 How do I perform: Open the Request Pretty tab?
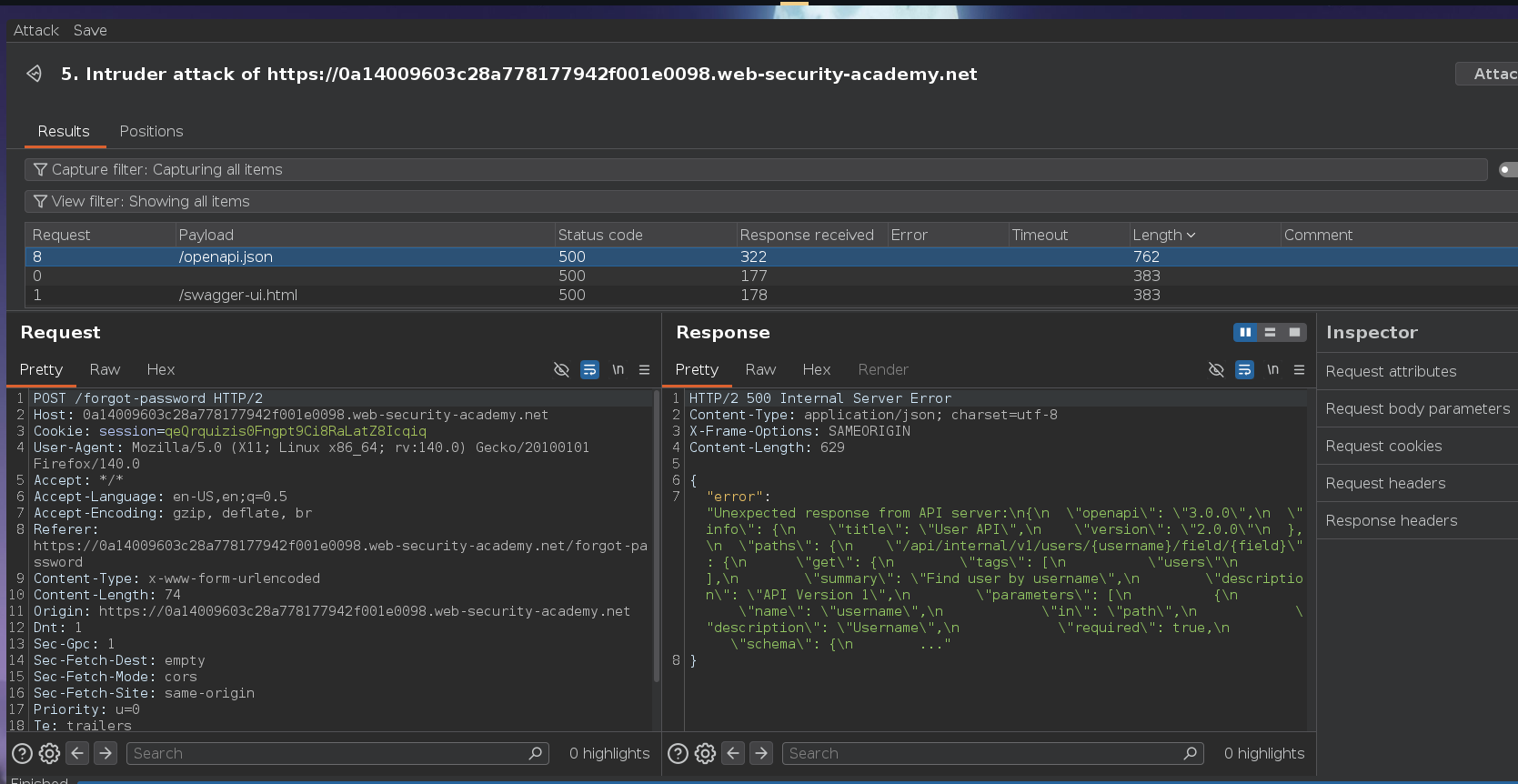41,369
